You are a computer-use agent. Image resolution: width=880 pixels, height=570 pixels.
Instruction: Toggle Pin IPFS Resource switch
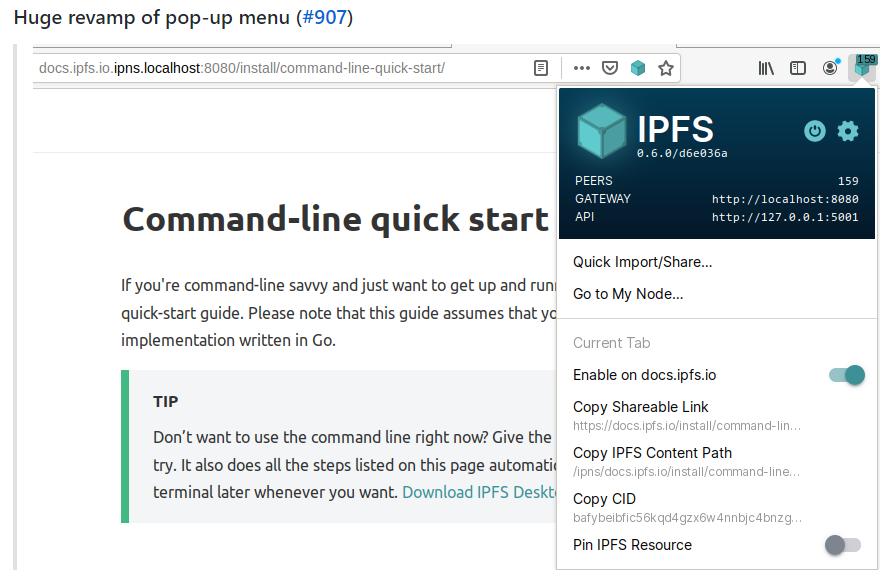coord(842,545)
